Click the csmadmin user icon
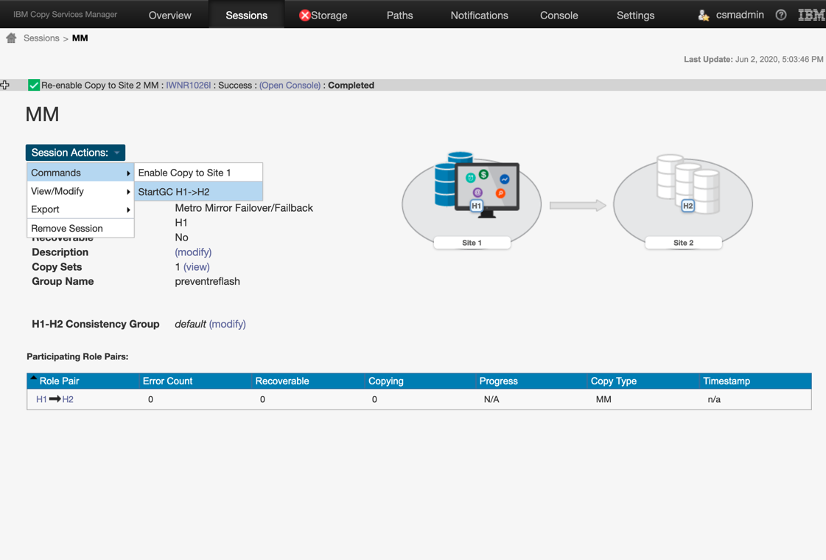The height and width of the screenshot is (560, 826). pos(703,15)
